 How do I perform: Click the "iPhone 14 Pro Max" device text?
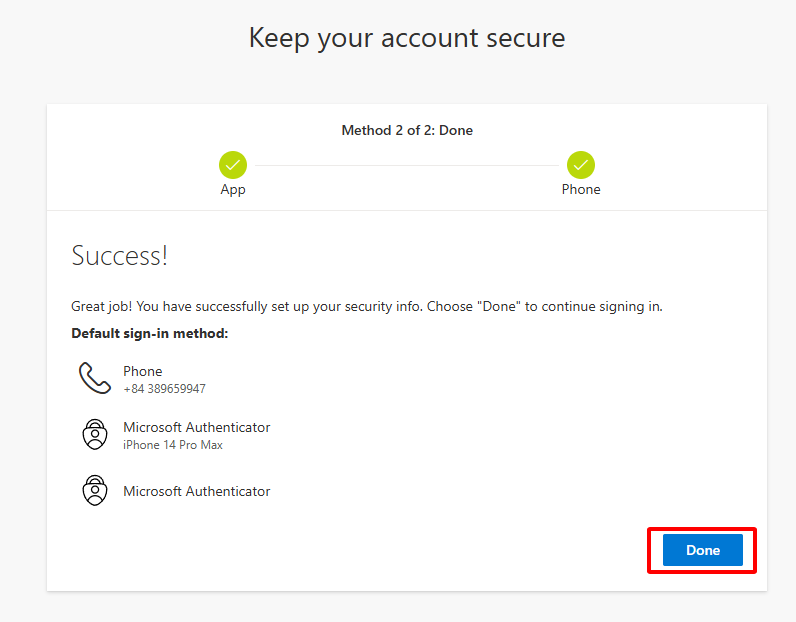coord(173,445)
